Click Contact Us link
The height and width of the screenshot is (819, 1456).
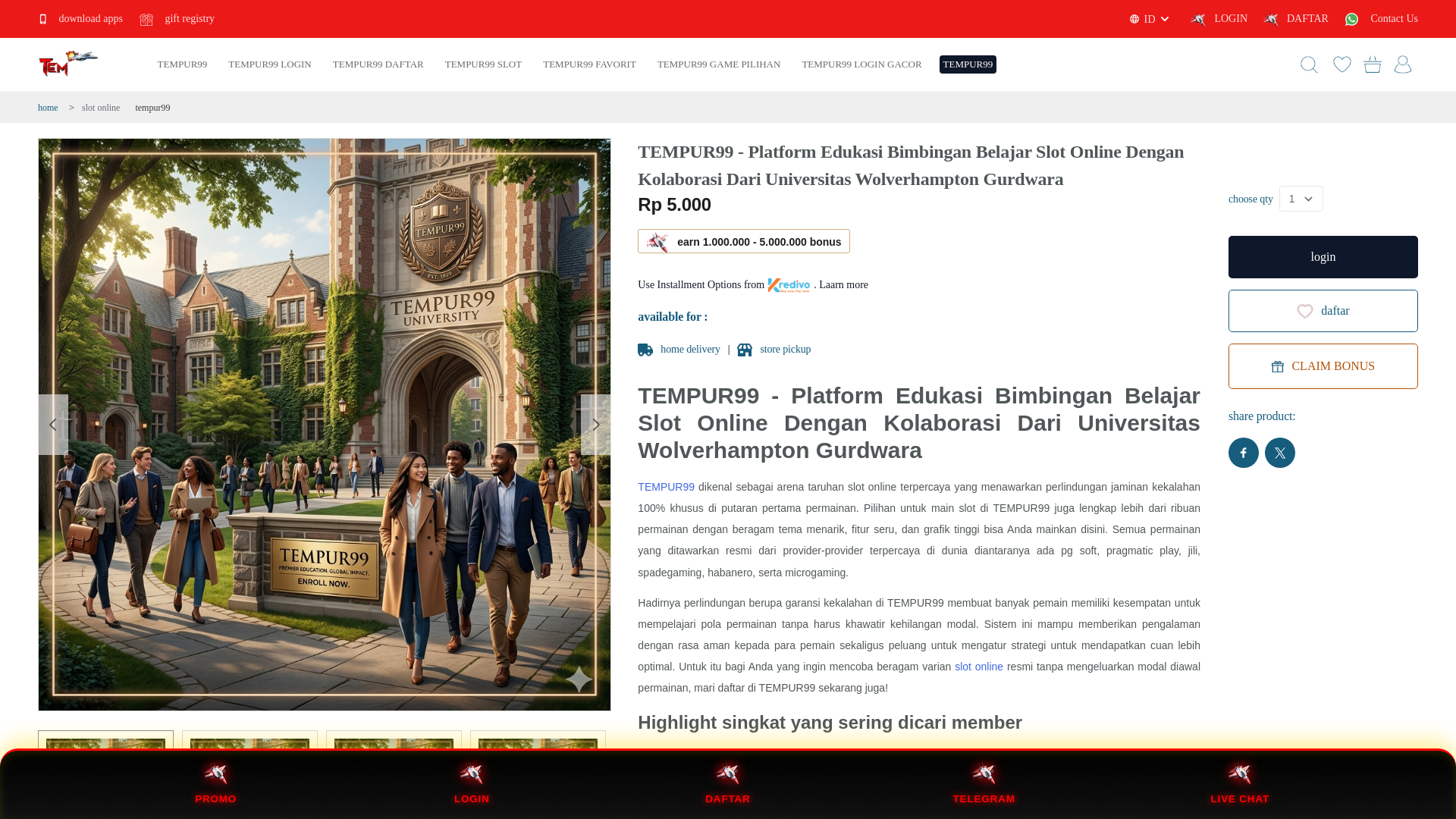1394,19
